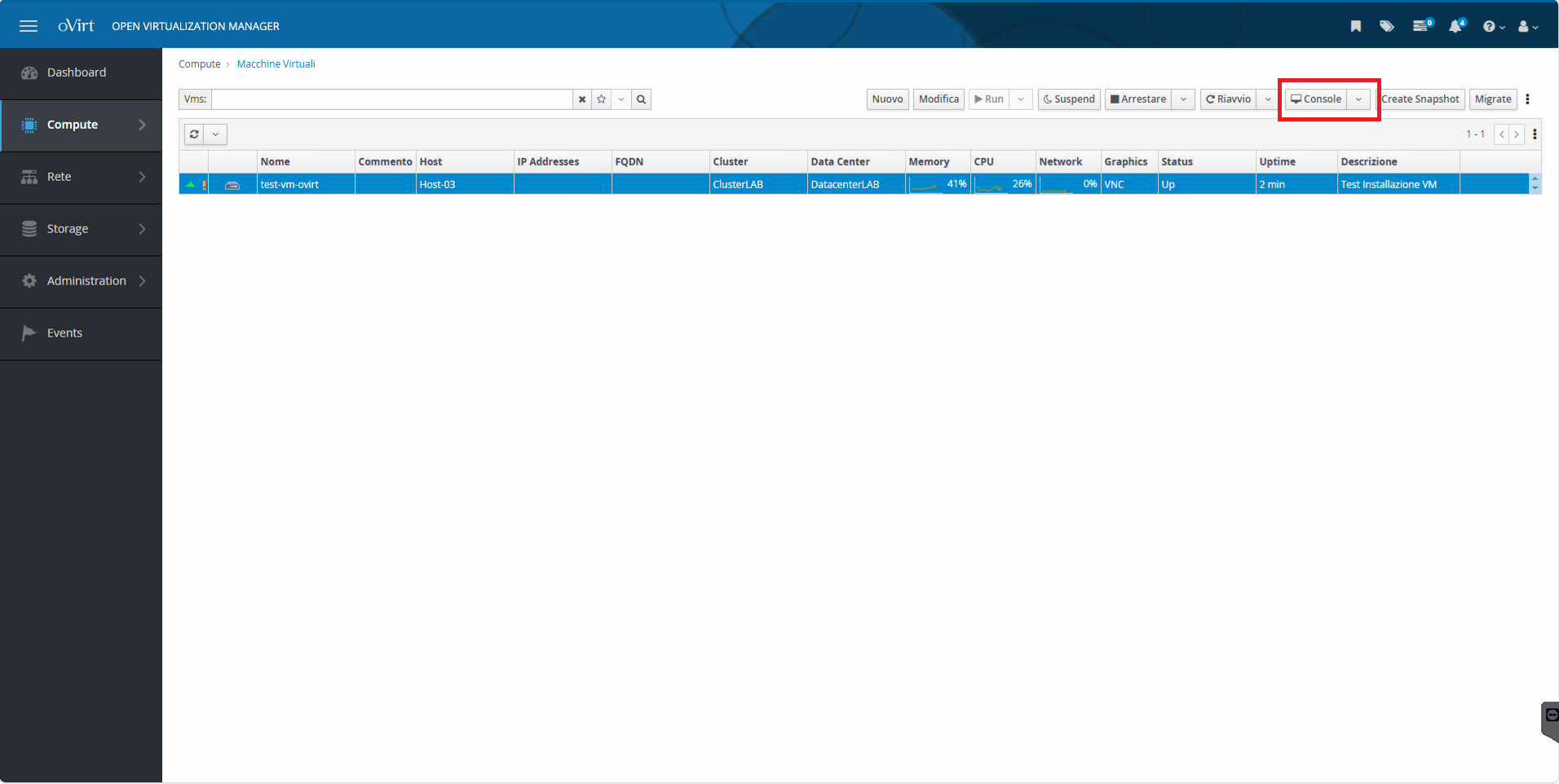The image size is (1559, 784).
Task: Click the green up-status arrow icon
Action: pyautogui.click(x=190, y=185)
